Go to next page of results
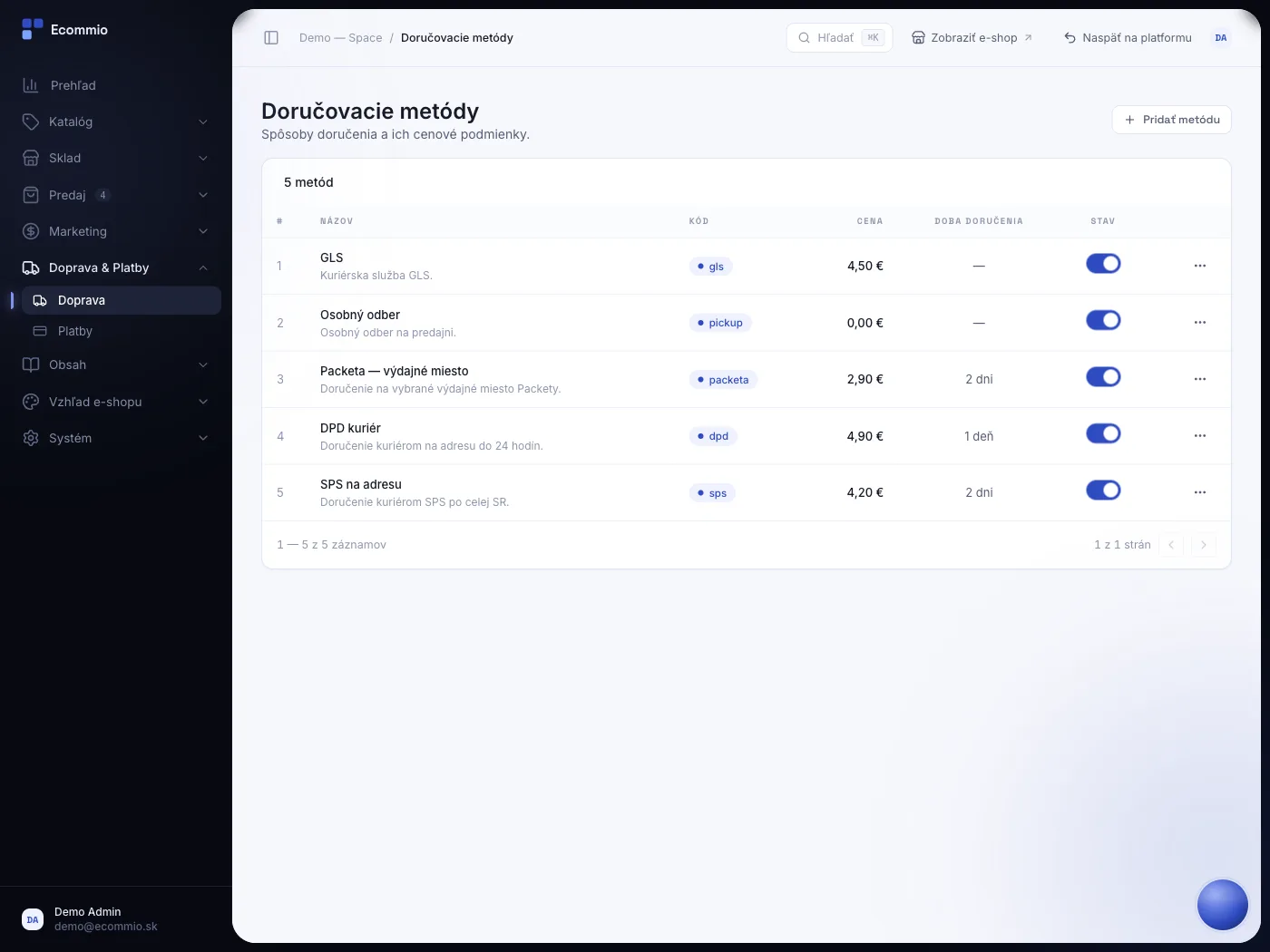Viewport: 1270px width, 952px height. (1204, 545)
